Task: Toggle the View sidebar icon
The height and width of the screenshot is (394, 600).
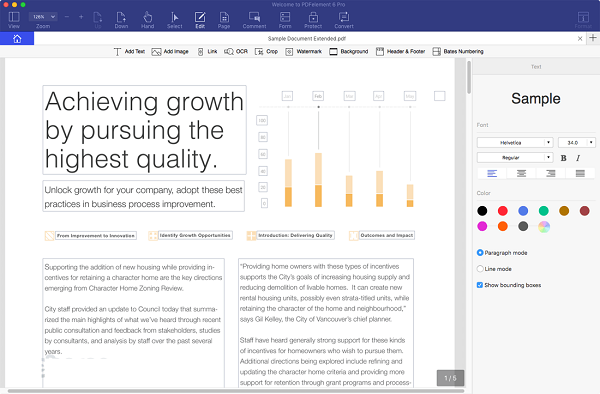Action: pyautogui.click(x=14, y=20)
